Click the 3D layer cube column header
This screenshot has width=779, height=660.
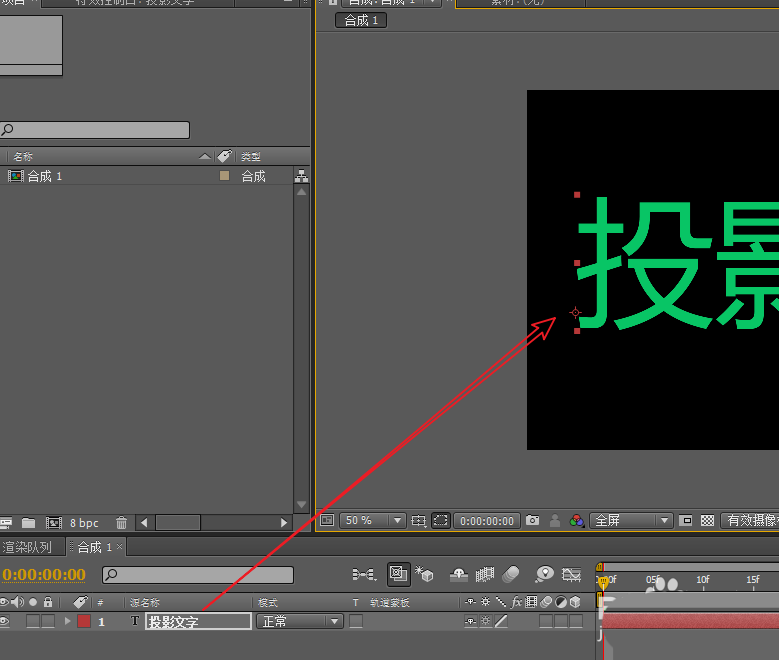pyautogui.click(x=575, y=602)
